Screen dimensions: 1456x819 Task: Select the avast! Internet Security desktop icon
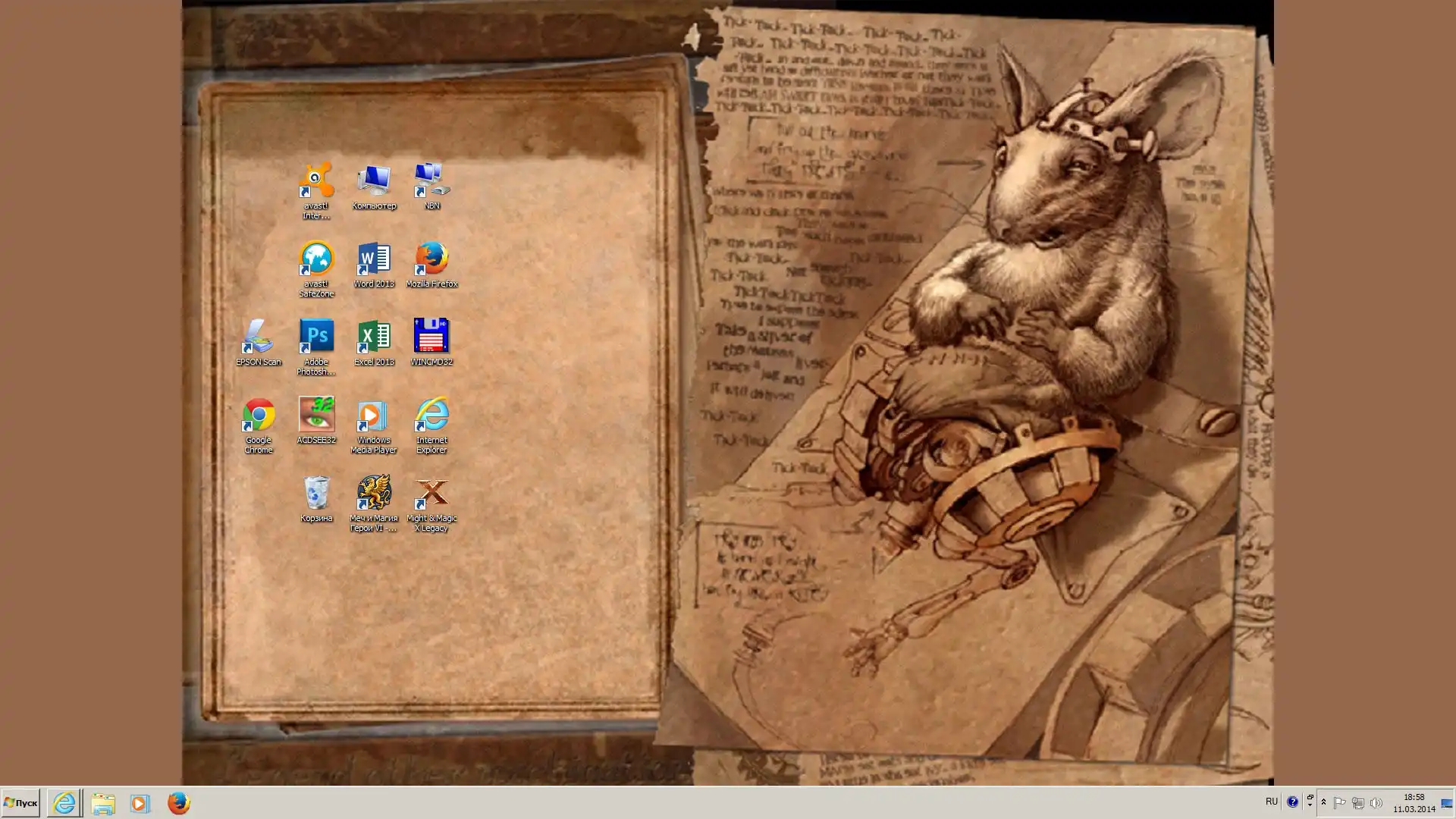coord(316,180)
